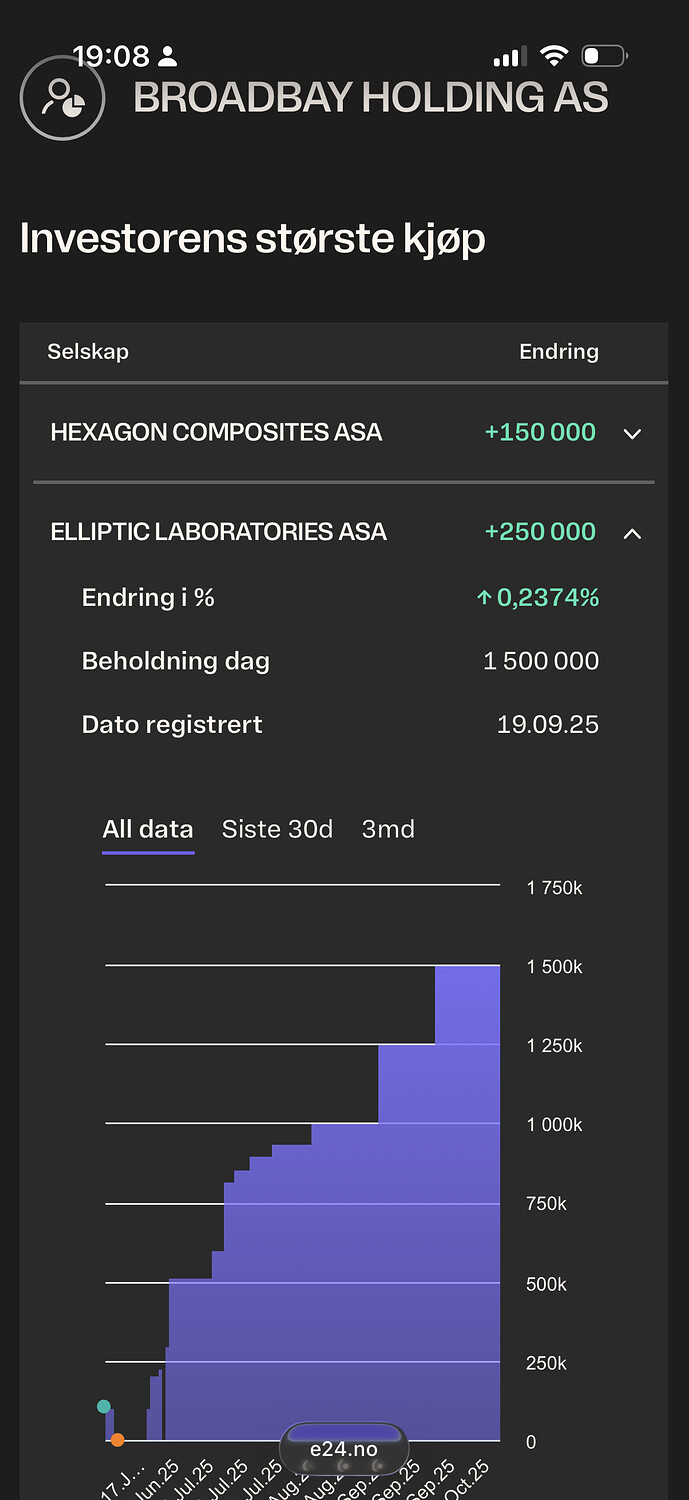Screen dimensions: 689x1500
Task: Tap the person icon beside the clock
Action: (x=167, y=56)
